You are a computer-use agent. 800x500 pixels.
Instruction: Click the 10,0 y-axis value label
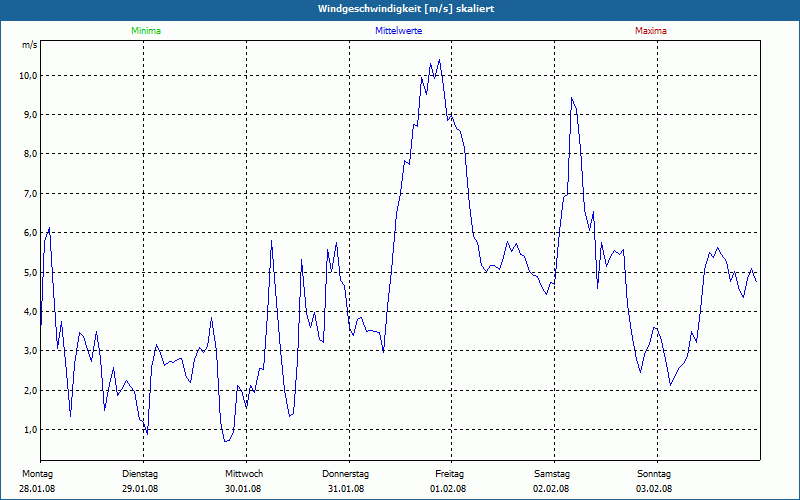pos(29,76)
